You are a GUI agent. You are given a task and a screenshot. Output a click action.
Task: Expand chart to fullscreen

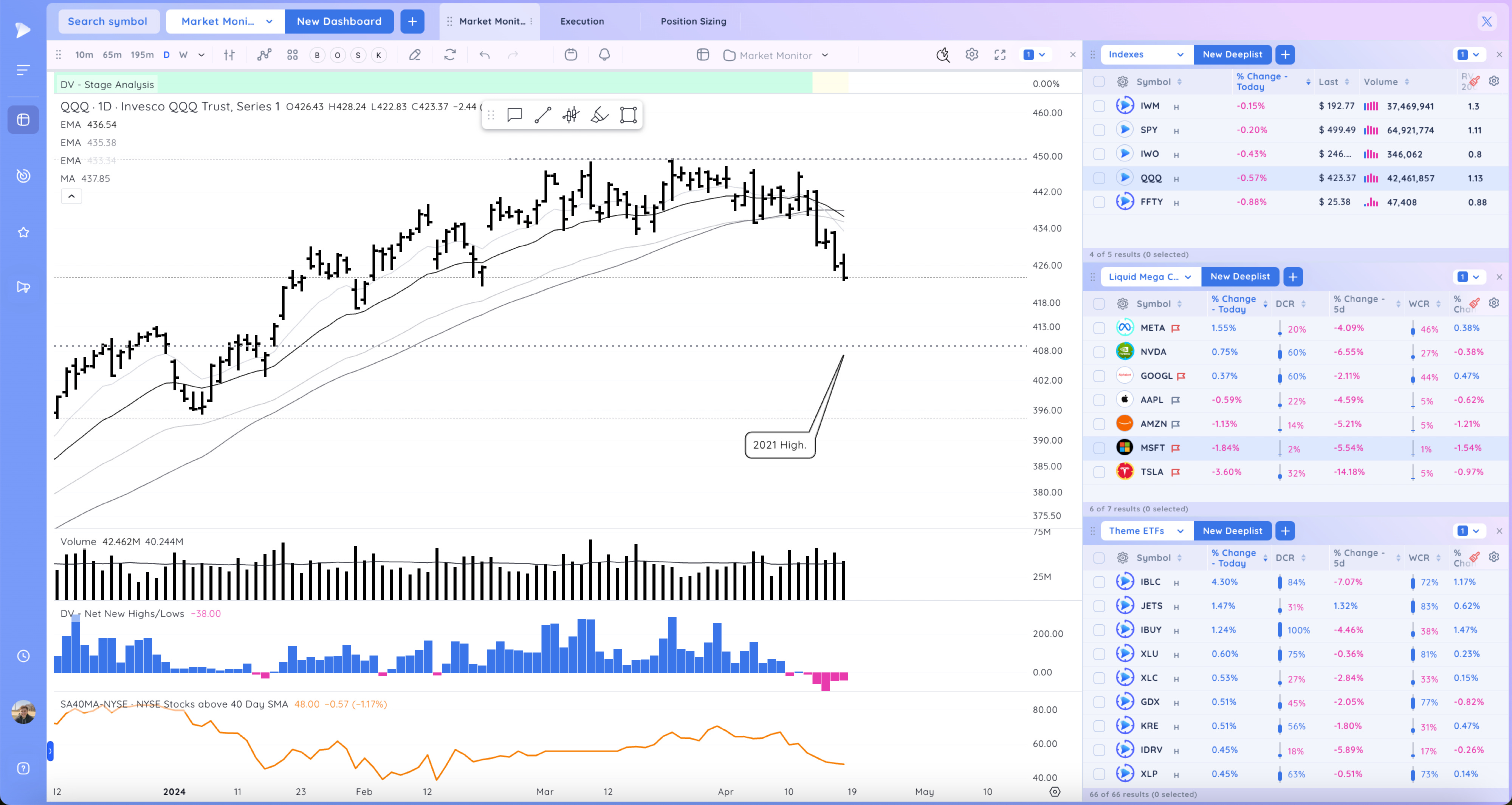click(1000, 54)
